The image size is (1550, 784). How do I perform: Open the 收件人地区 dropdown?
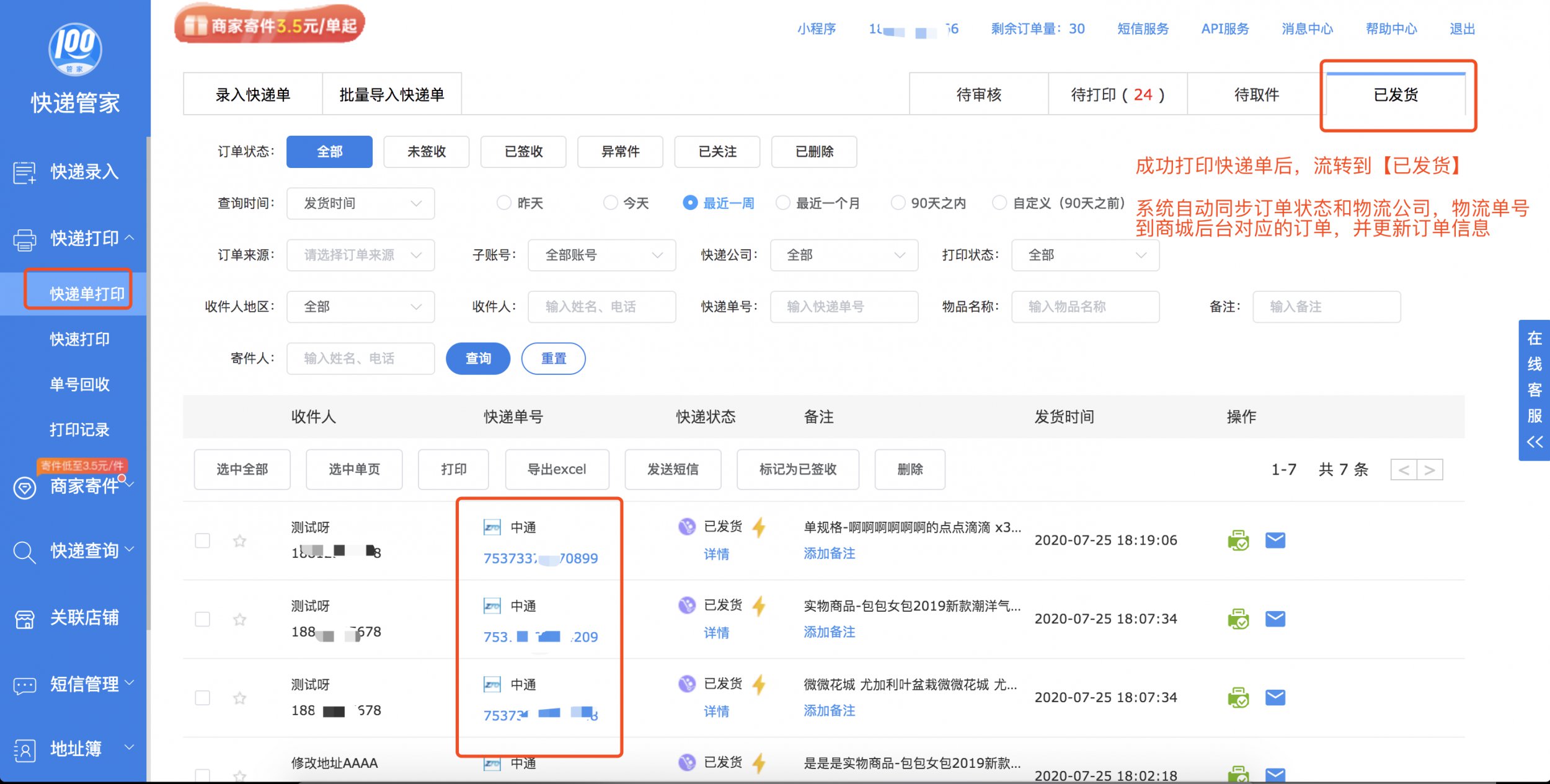tap(360, 307)
